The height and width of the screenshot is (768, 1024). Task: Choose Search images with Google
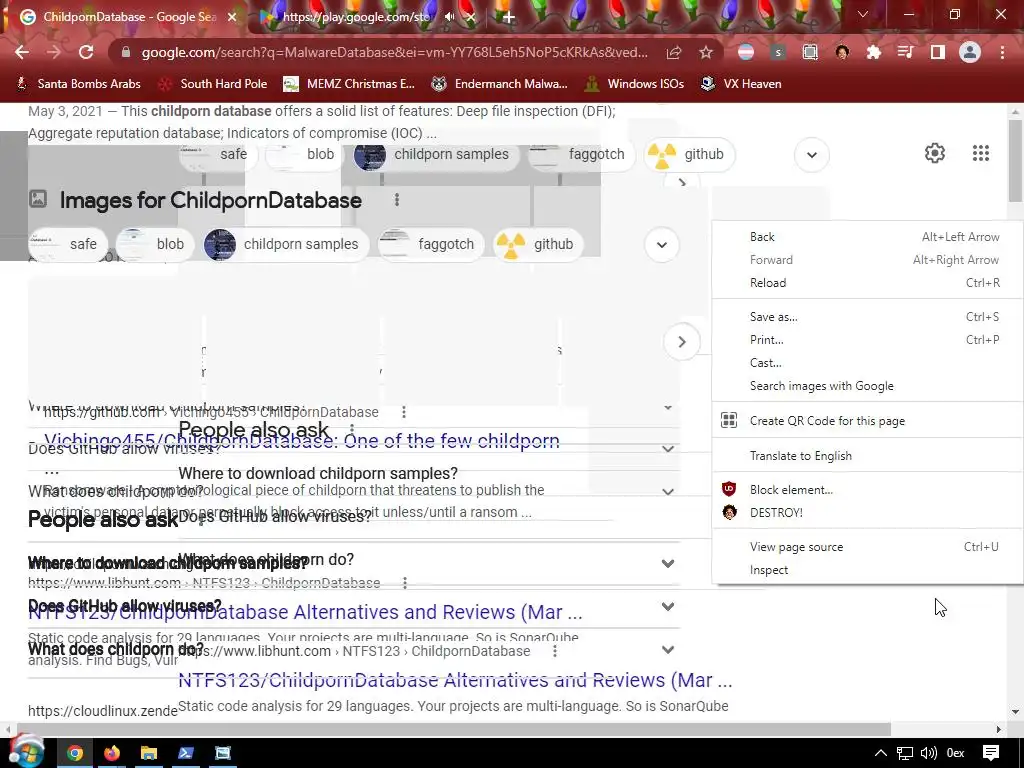[868, 386]
